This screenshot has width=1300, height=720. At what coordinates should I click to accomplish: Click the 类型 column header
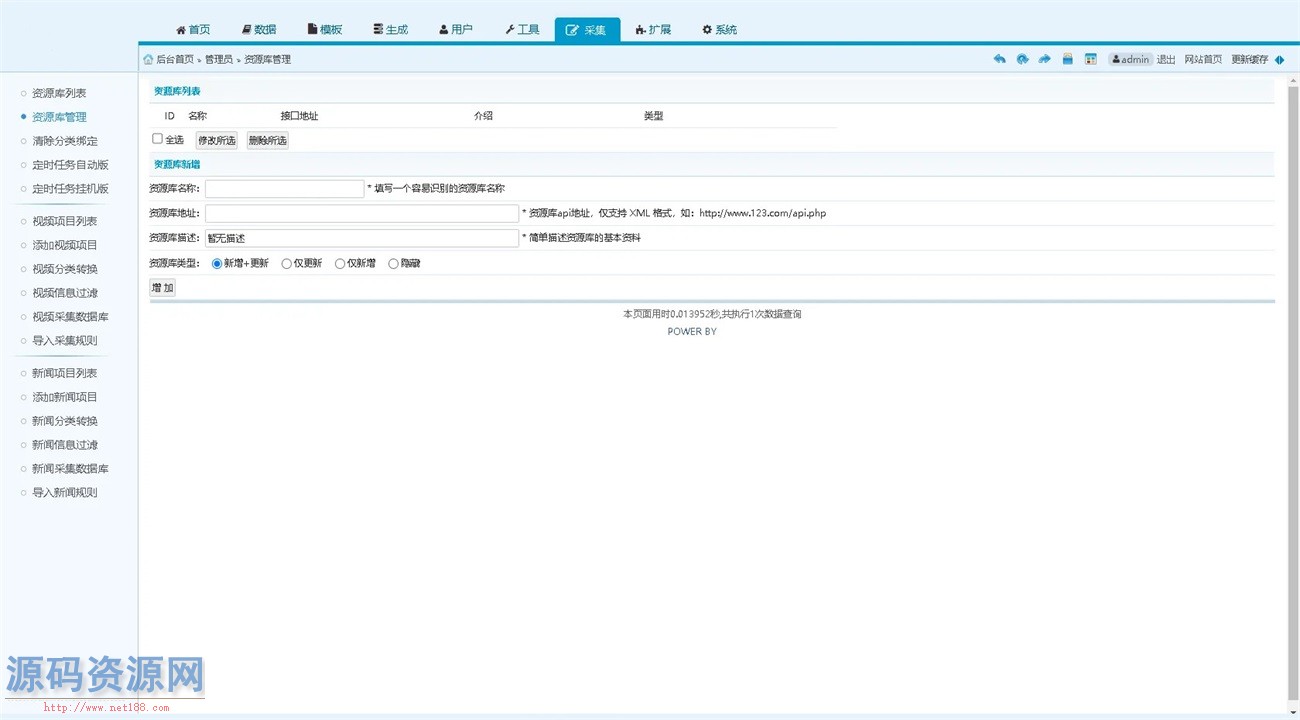click(653, 116)
